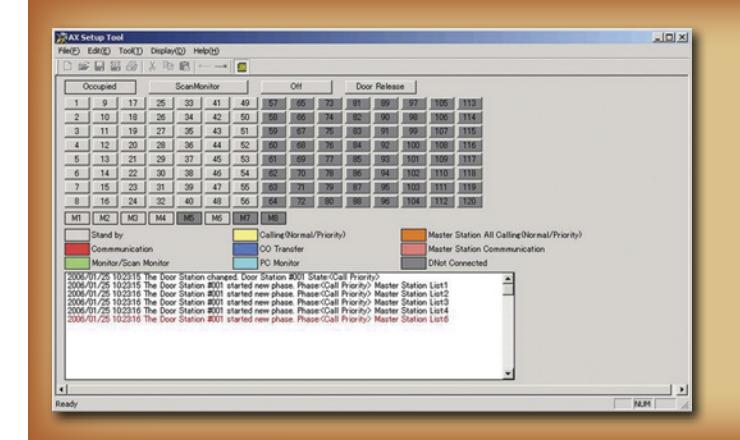The height and width of the screenshot is (440, 740).
Task: Select door station 1
Action: pyautogui.click(x=76, y=103)
